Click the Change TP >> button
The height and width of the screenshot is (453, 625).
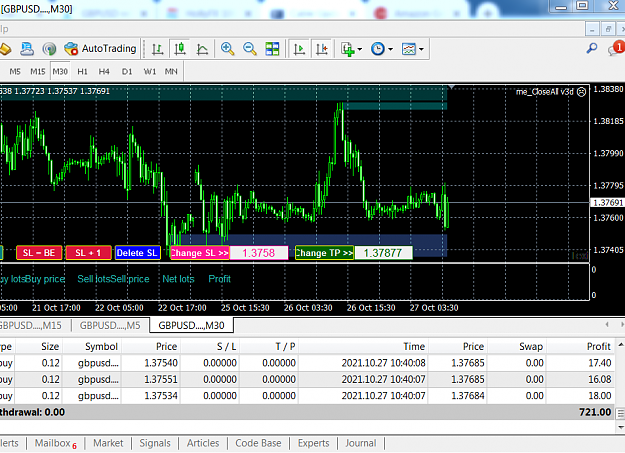click(324, 253)
